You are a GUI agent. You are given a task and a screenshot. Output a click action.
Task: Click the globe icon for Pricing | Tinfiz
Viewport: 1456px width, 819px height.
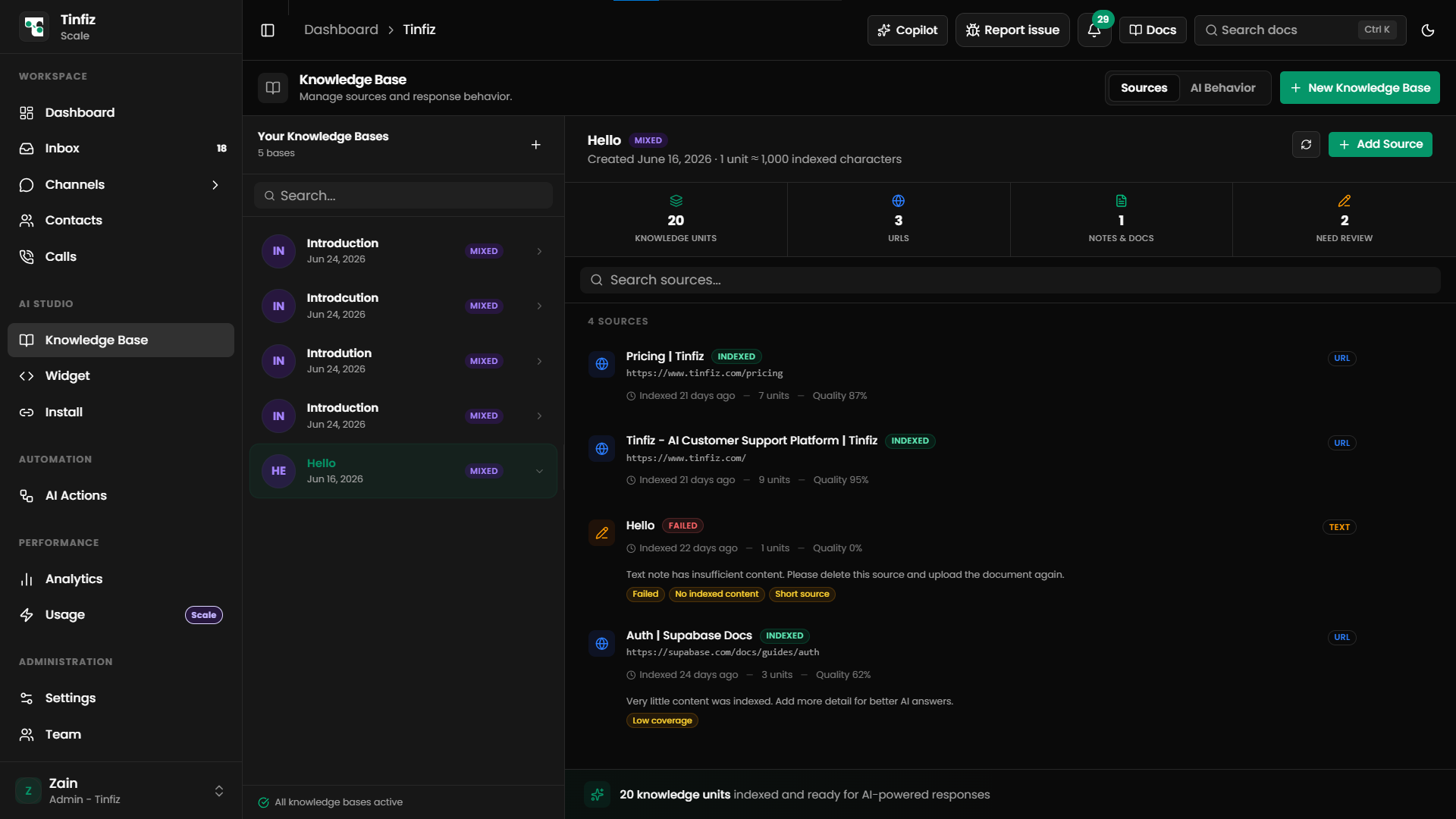(x=602, y=364)
